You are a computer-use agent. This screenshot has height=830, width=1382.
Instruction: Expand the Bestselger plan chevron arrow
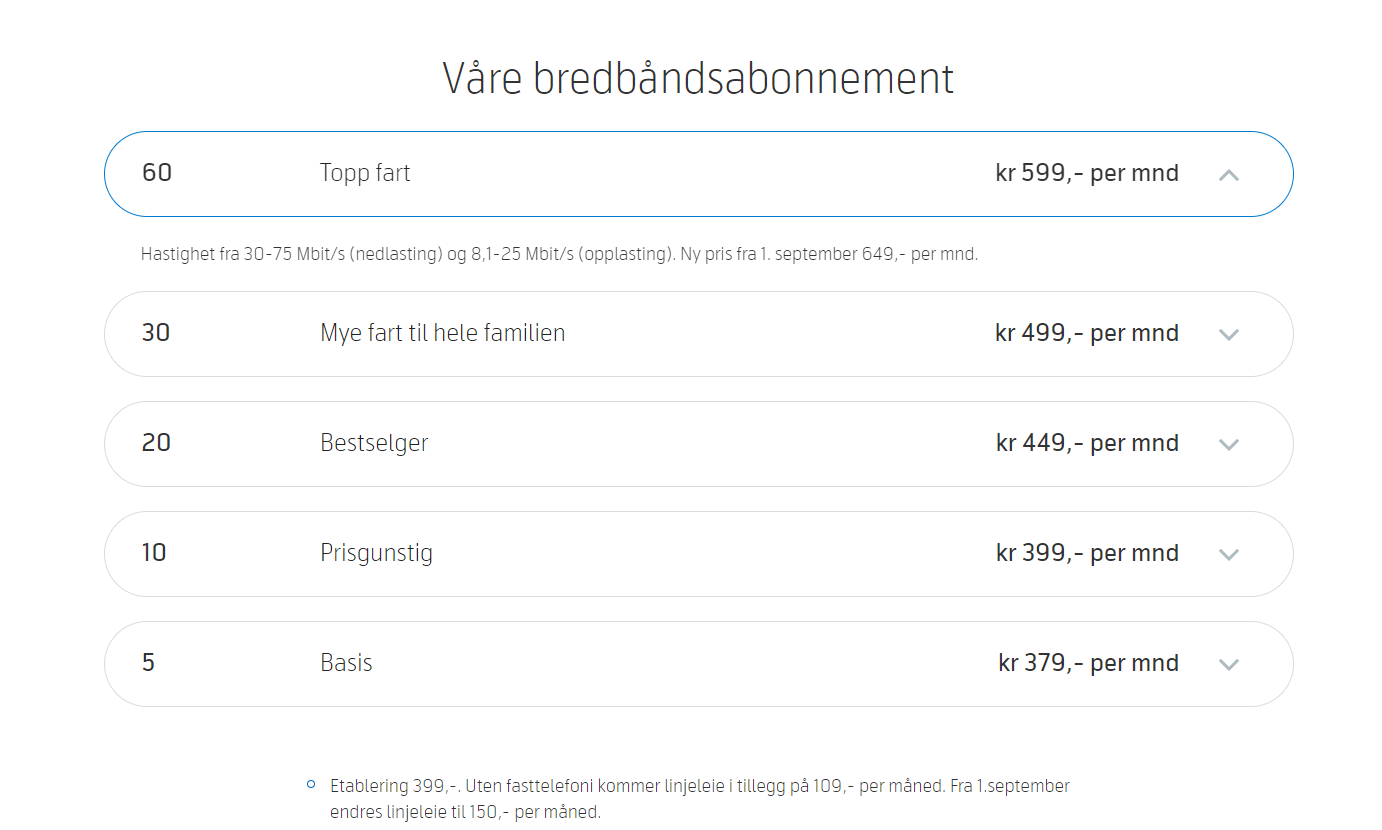pyautogui.click(x=1229, y=444)
